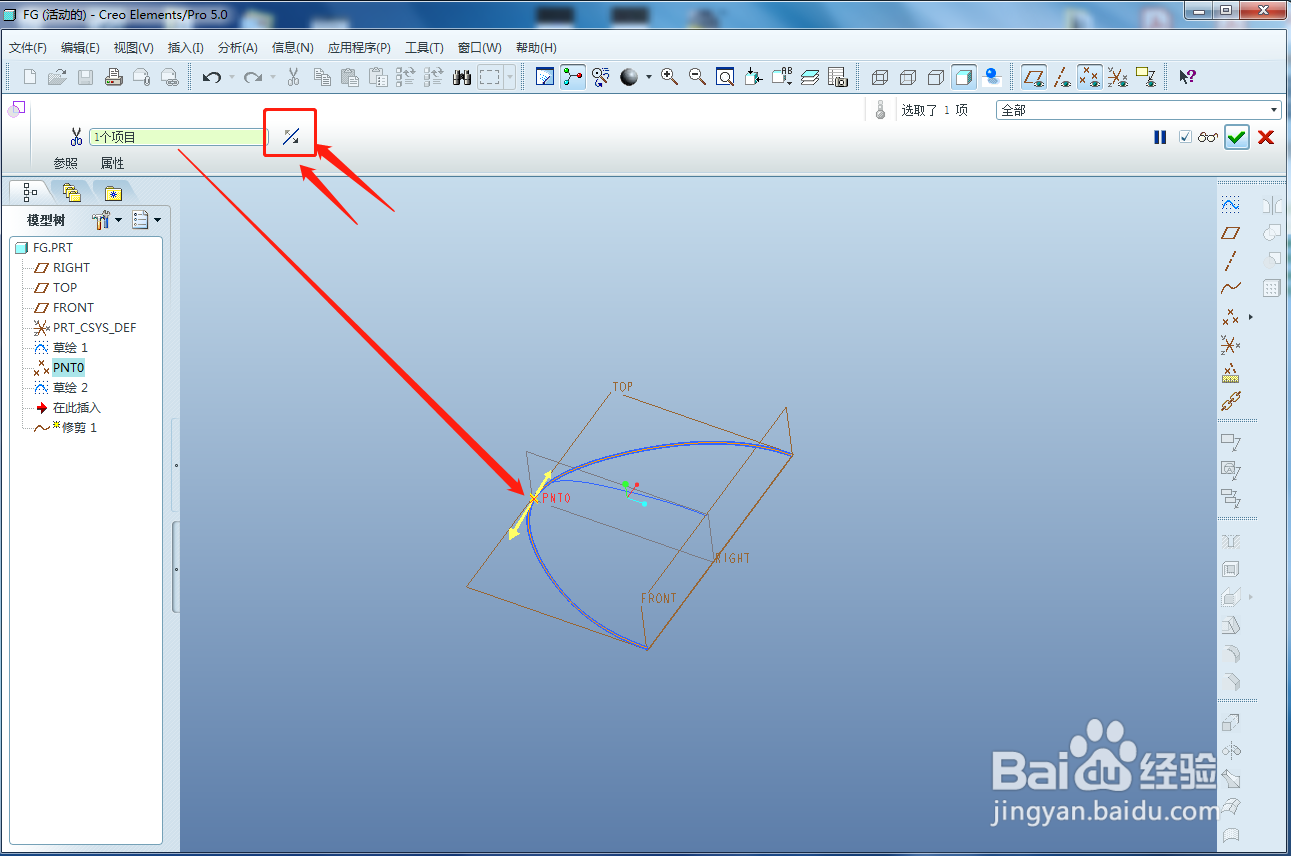
Task: Click the Layers icon in toolbar
Action: (810, 77)
